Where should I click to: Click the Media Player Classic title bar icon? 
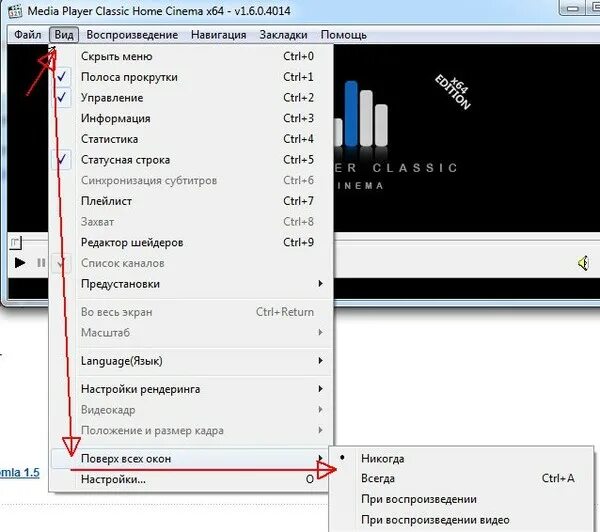pyautogui.click(x=15, y=10)
